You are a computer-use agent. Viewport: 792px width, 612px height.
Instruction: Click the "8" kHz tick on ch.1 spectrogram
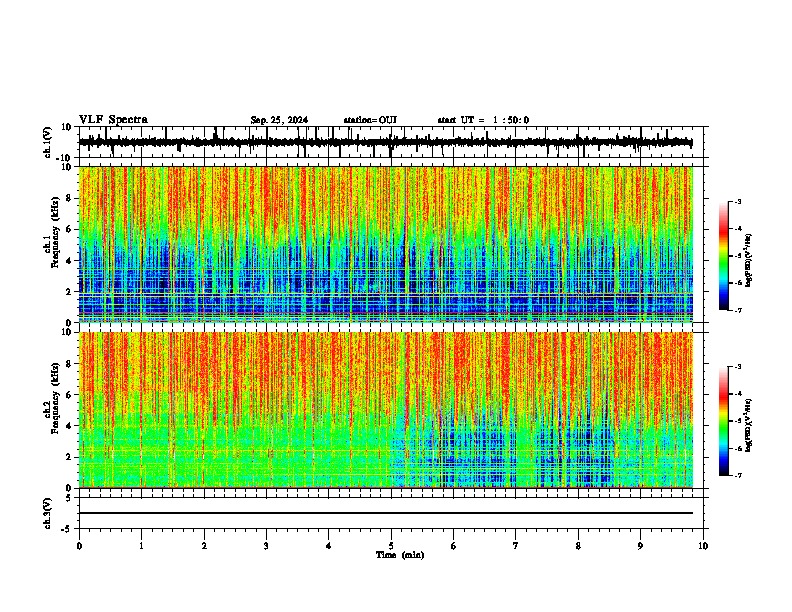(x=70, y=198)
